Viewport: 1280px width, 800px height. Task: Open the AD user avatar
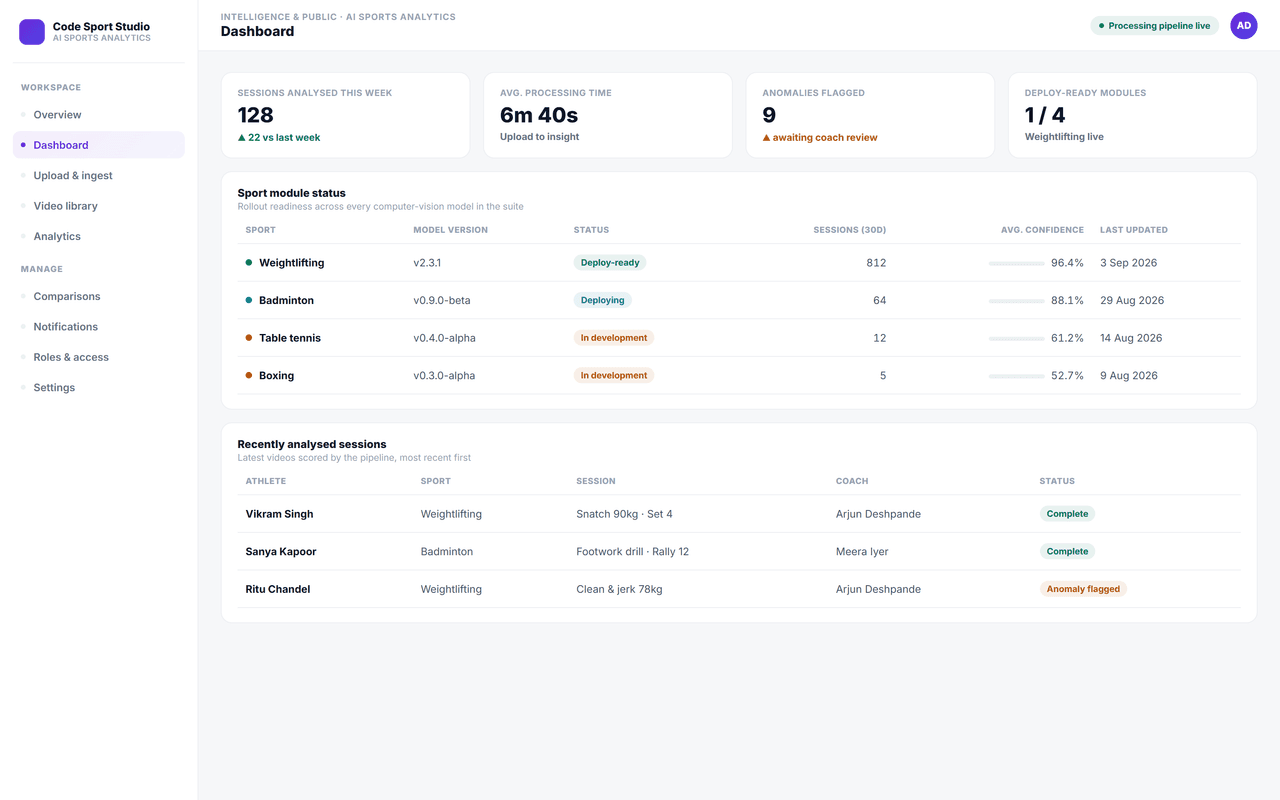point(1244,26)
